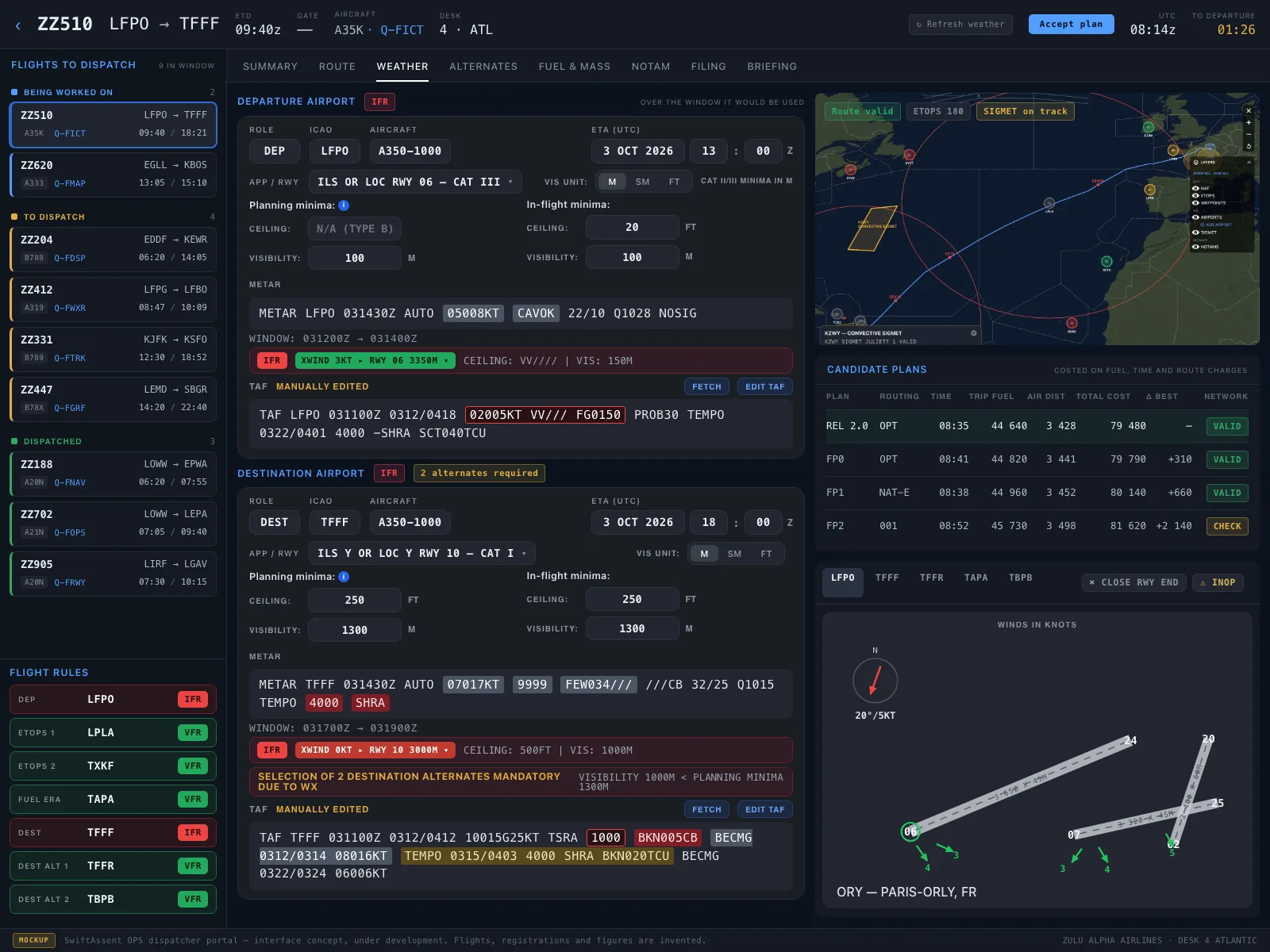This screenshot has width=1270, height=952.
Task: Expand the XWIND 3KT RWY 06 selector
Action: 375,360
